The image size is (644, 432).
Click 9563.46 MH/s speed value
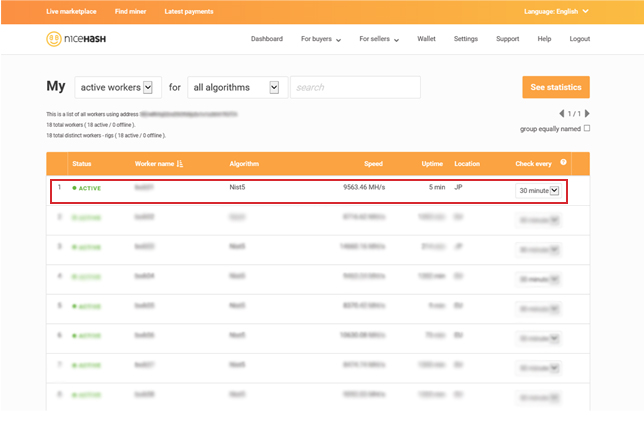[364, 187]
